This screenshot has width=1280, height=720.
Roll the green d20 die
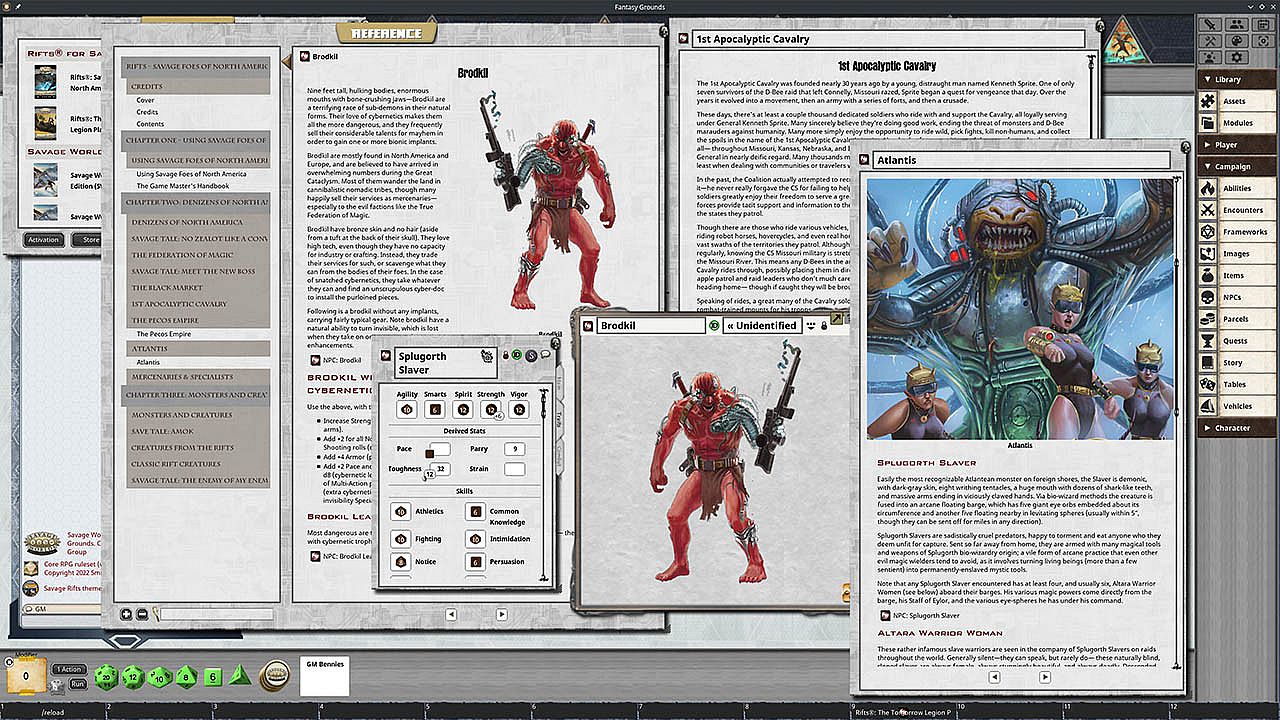[106, 677]
